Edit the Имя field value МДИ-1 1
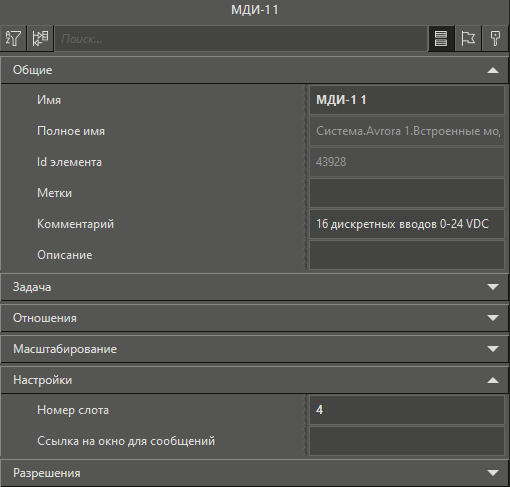Viewport: 510px width, 487px height. (x=407, y=100)
